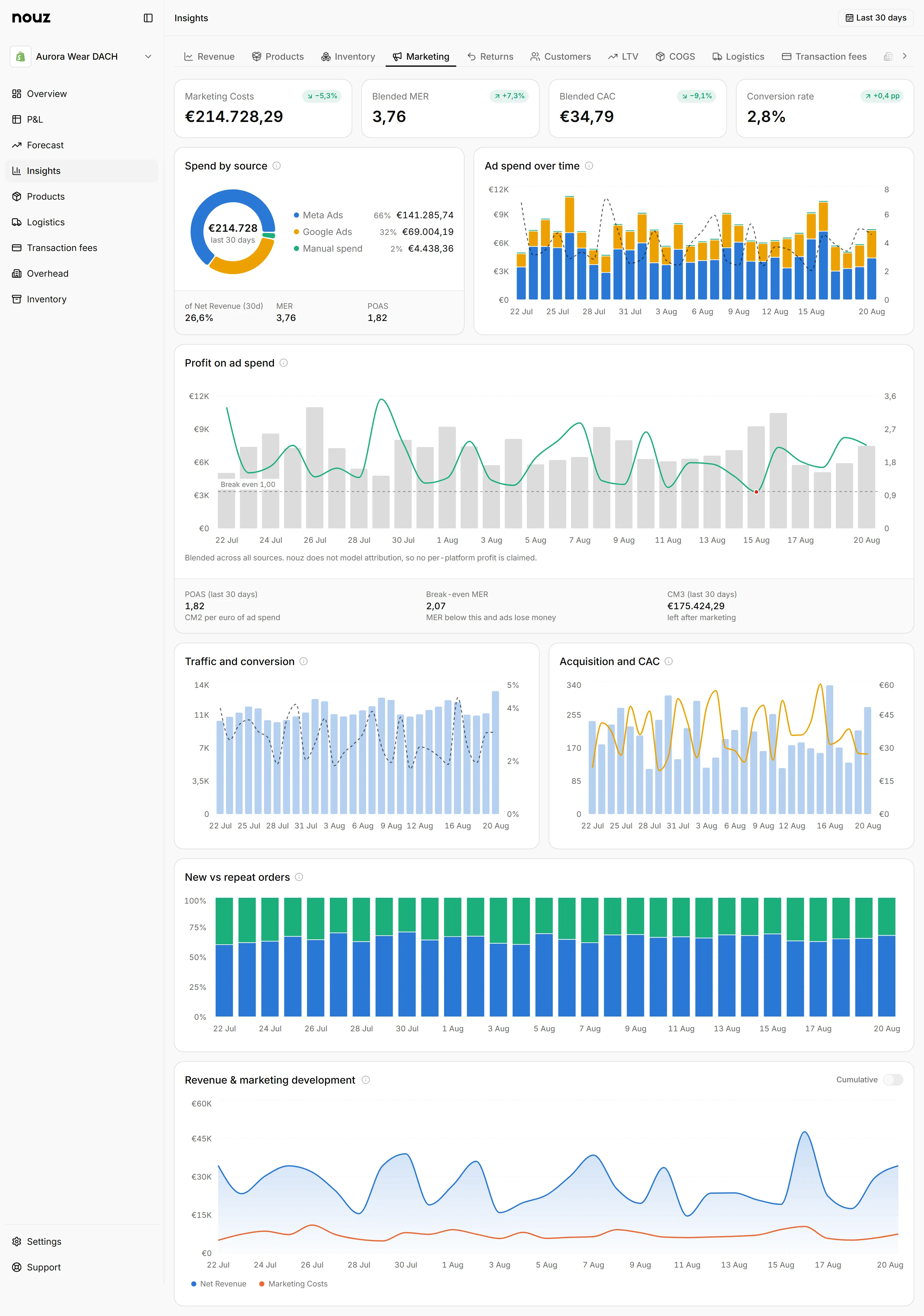The width and height of the screenshot is (924, 1316).
Task: Switch to the Customers tab
Action: click(x=560, y=57)
